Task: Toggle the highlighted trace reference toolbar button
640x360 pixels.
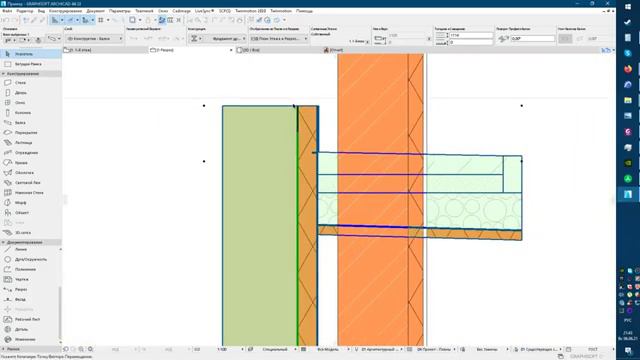Action: point(162,20)
